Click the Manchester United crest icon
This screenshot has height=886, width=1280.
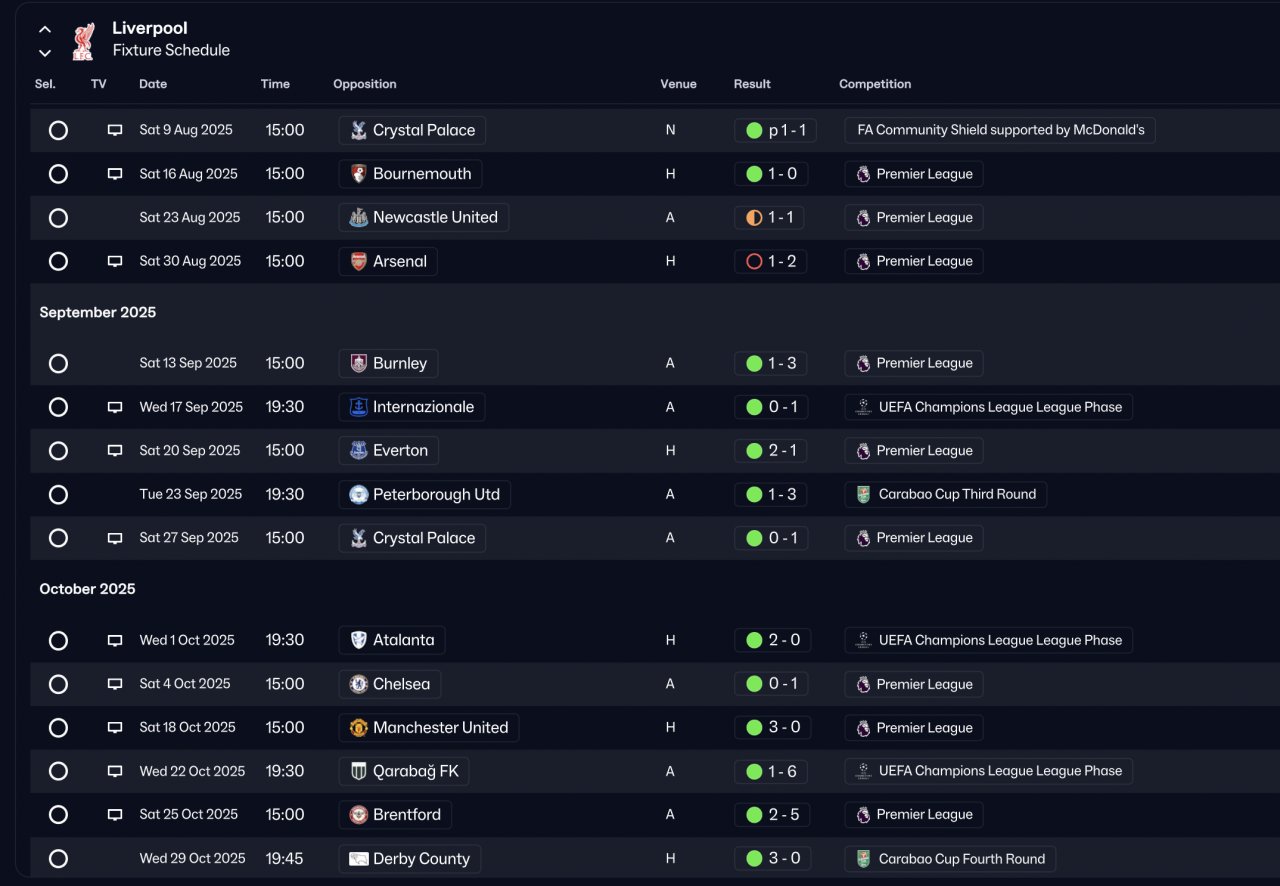click(359, 728)
